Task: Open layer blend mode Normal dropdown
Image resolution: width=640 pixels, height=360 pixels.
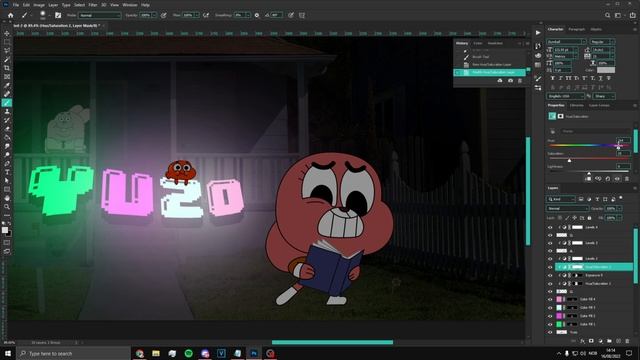Action: pos(568,209)
